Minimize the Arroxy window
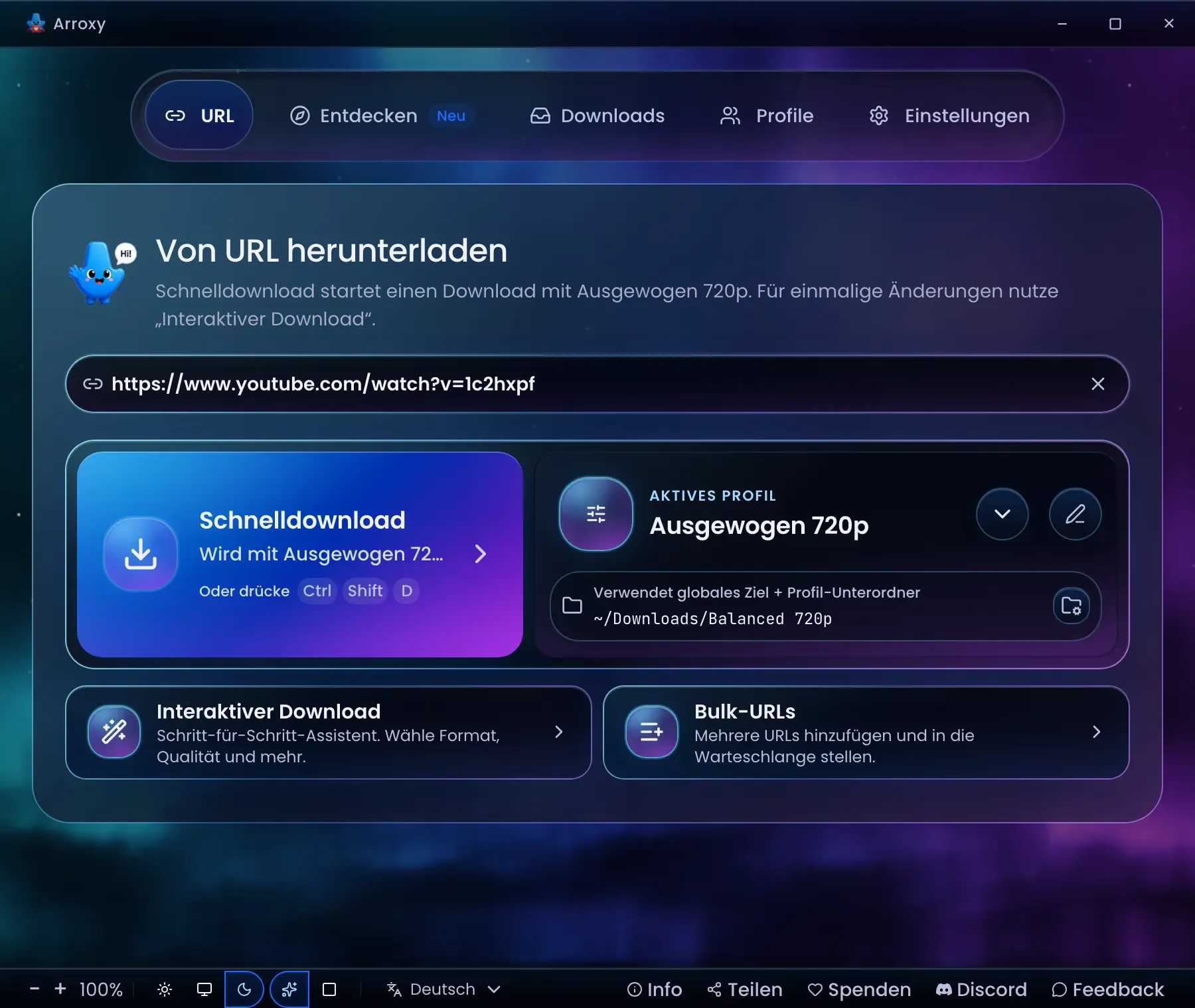 coord(1062,23)
